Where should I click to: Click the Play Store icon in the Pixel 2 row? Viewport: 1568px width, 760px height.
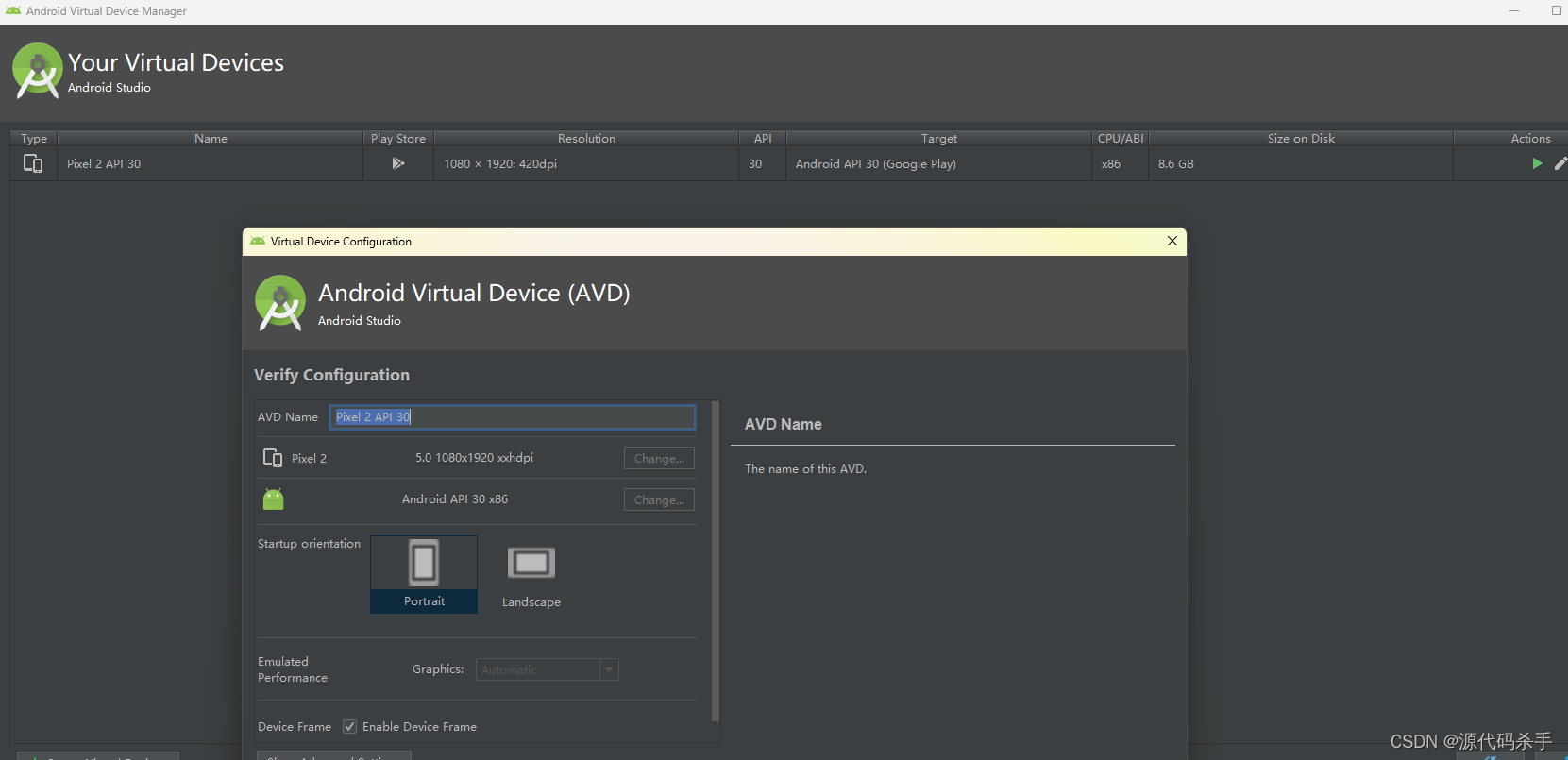click(x=398, y=163)
